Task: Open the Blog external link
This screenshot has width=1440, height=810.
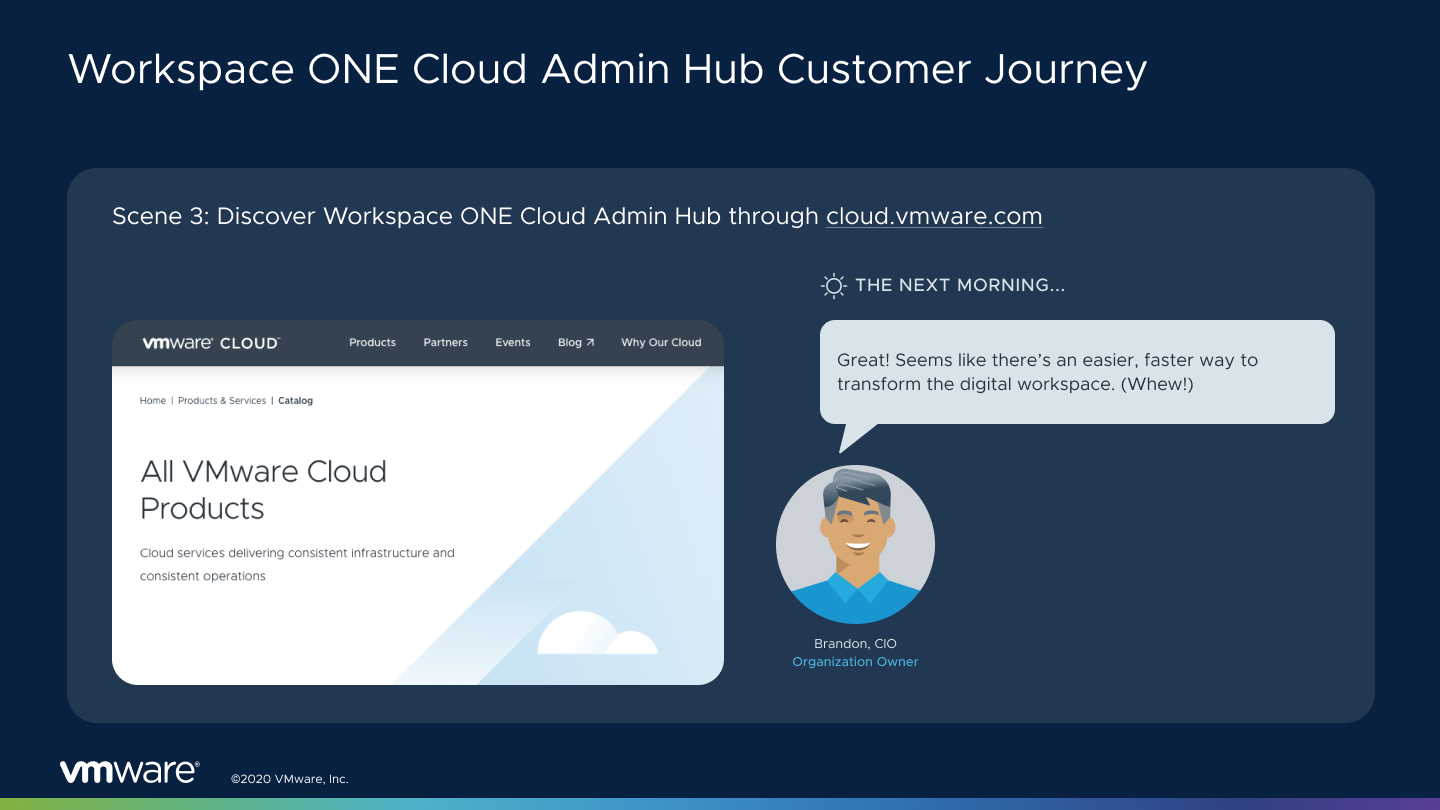Action: [576, 342]
